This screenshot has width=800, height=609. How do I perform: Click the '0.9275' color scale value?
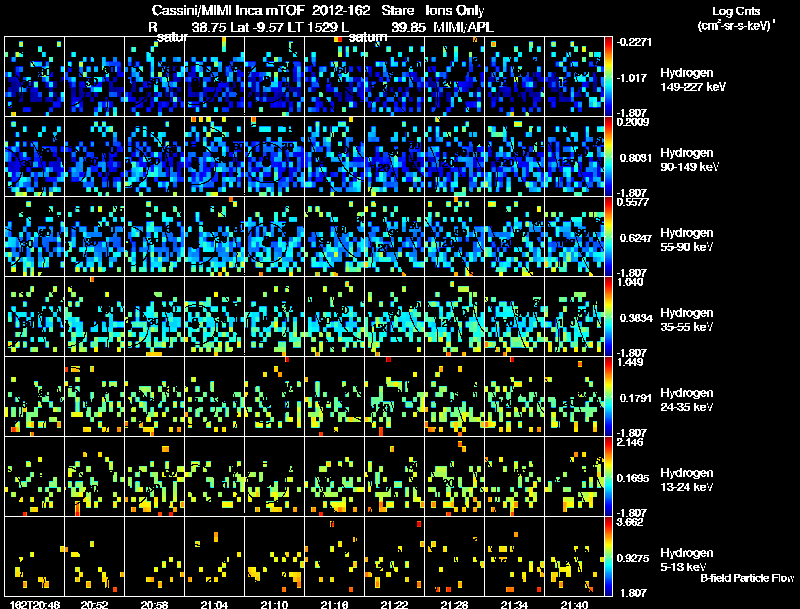pos(635,558)
